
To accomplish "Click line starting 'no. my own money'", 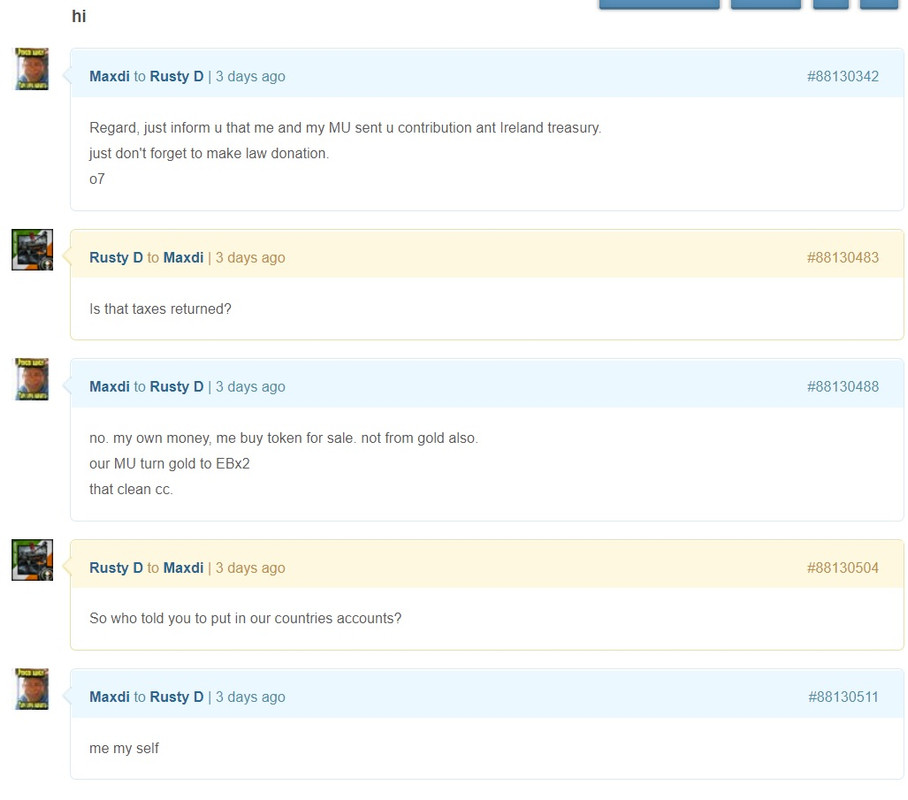I will [x=284, y=439].
